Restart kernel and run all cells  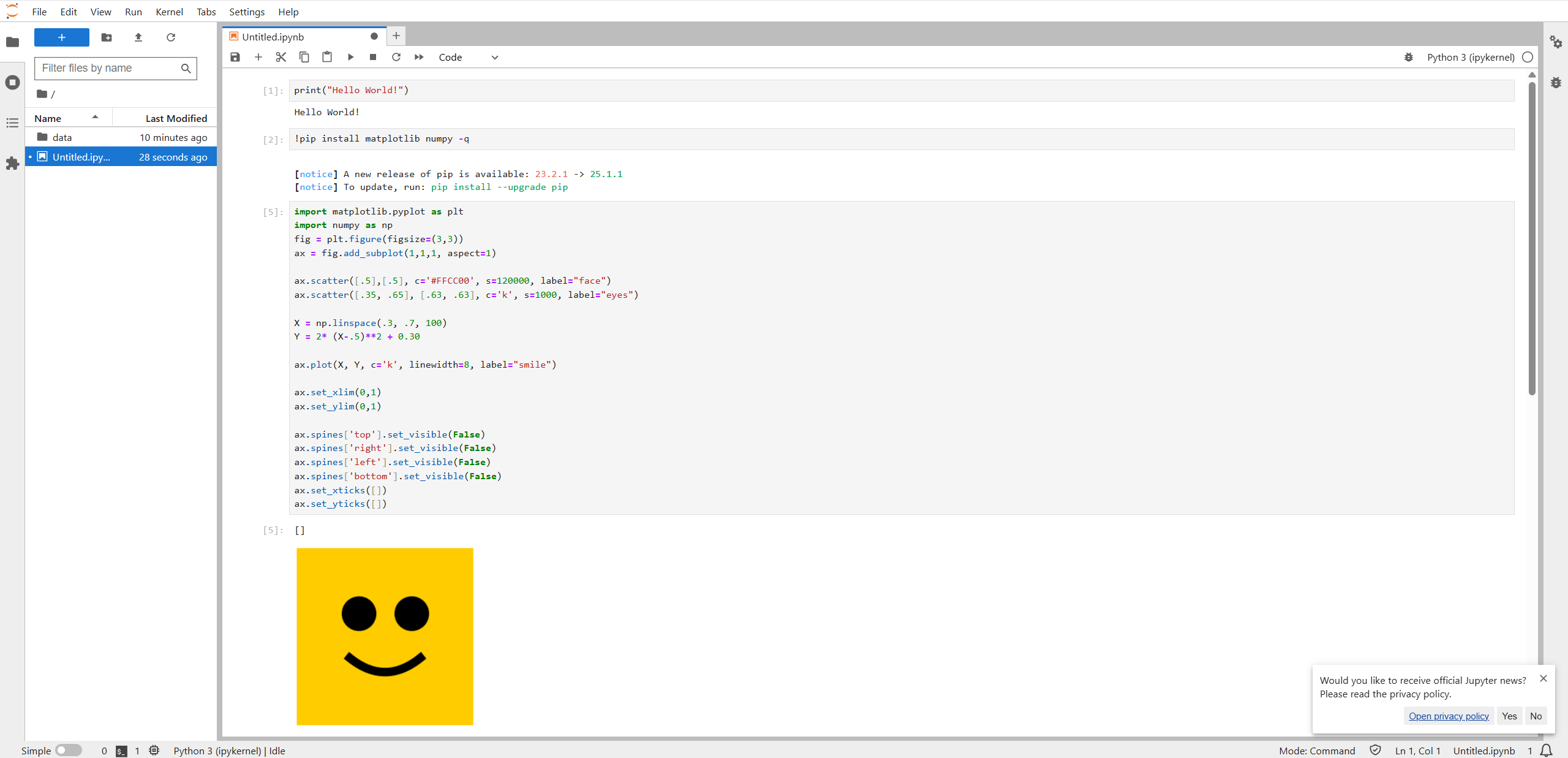419,57
